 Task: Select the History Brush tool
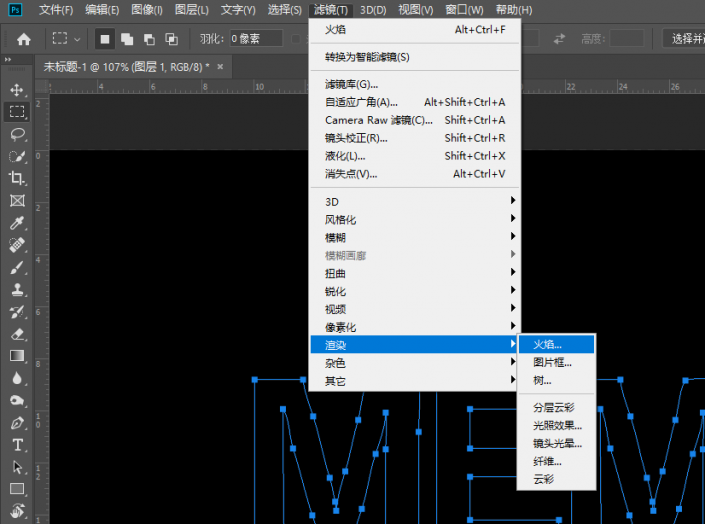click(17, 311)
